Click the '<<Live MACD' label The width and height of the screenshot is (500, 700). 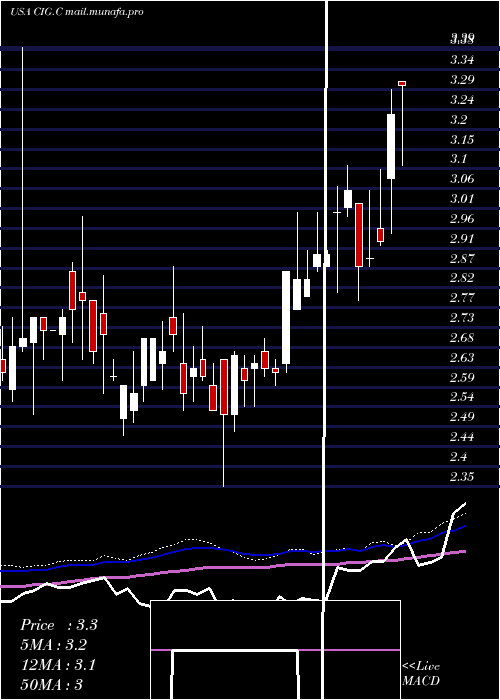pos(421,674)
